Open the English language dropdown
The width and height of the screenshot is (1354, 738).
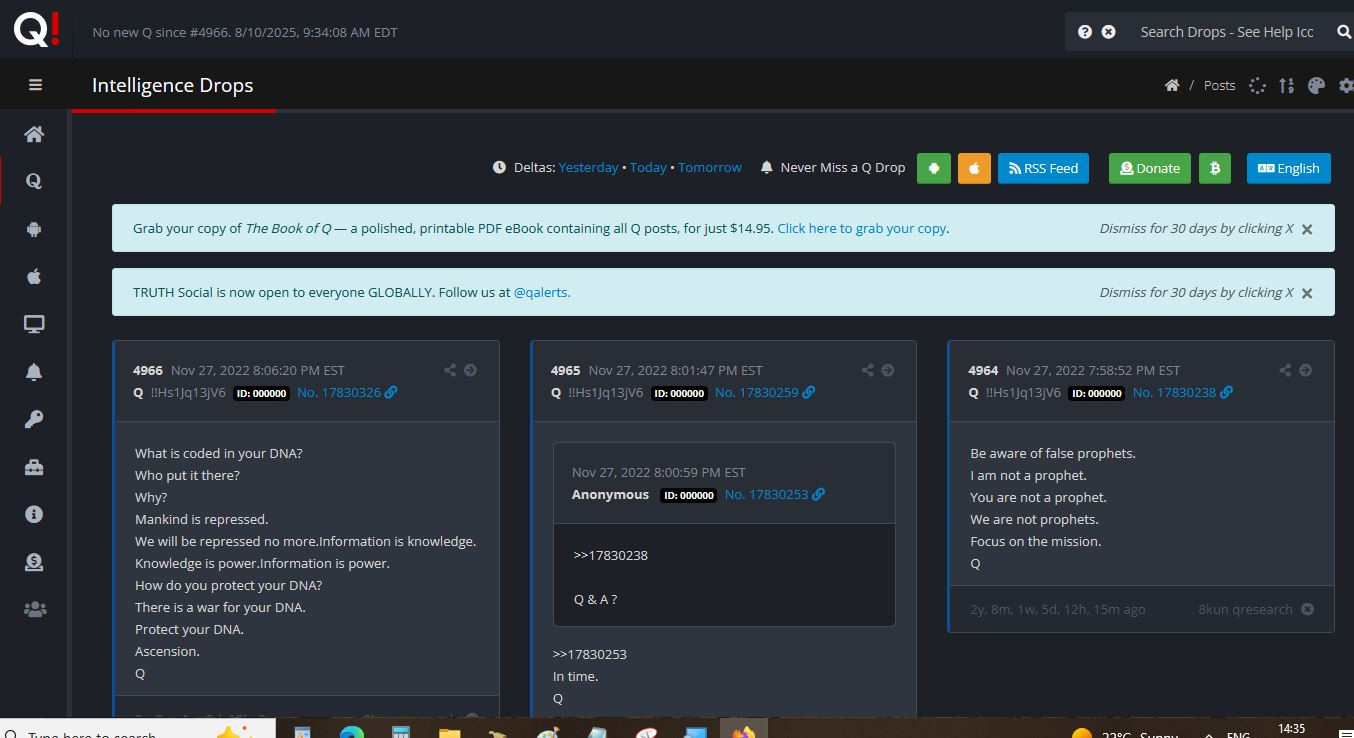(1288, 168)
